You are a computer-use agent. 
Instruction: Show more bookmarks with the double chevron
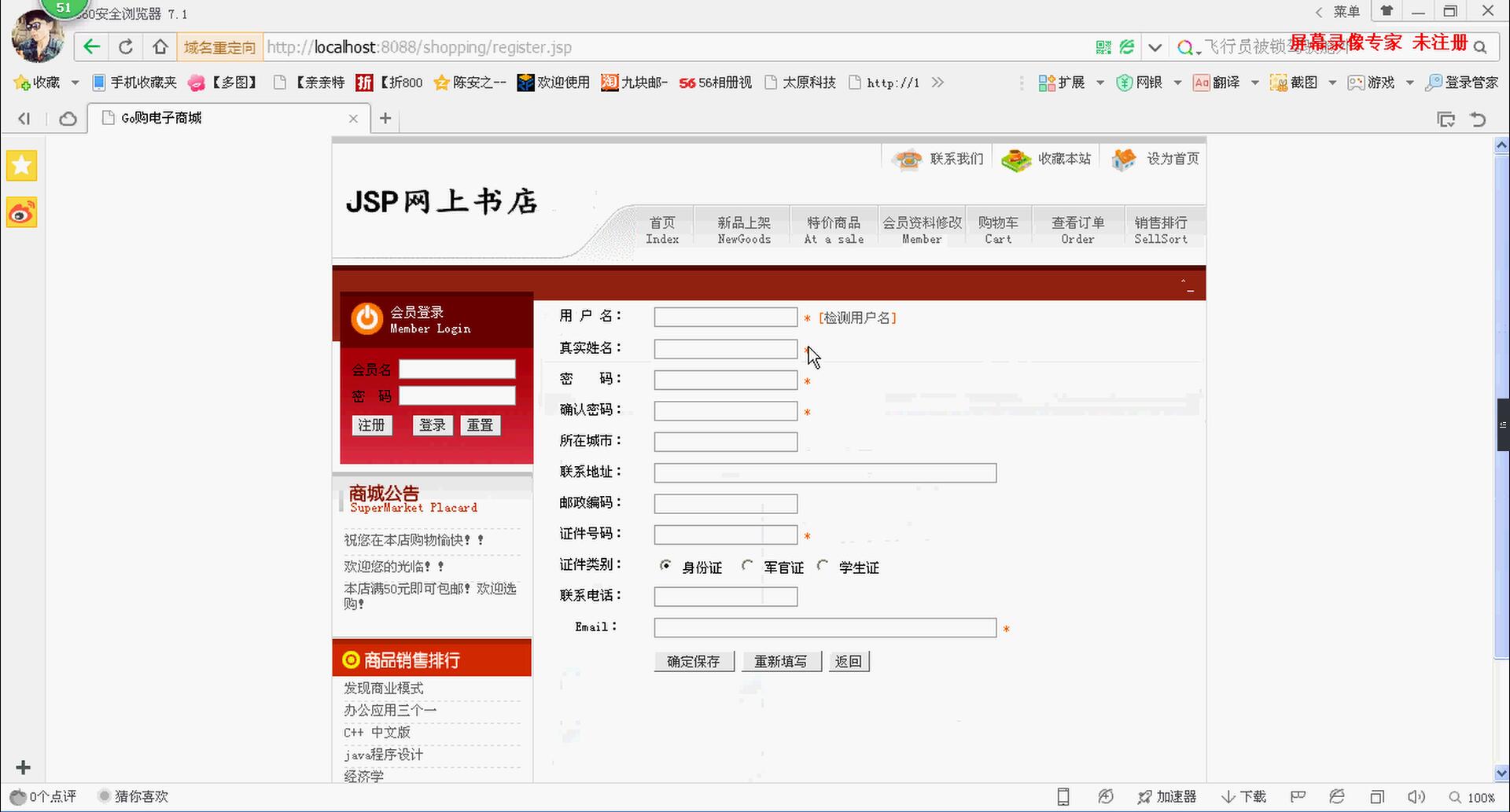pos(937,83)
